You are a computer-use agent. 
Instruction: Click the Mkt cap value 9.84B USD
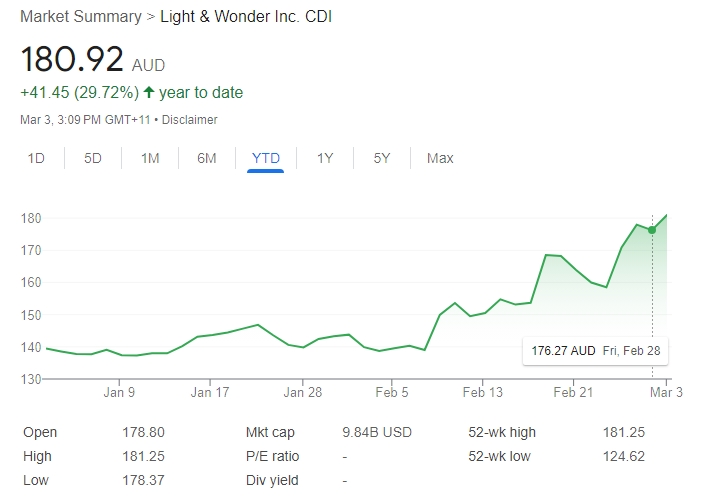point(377,433)
